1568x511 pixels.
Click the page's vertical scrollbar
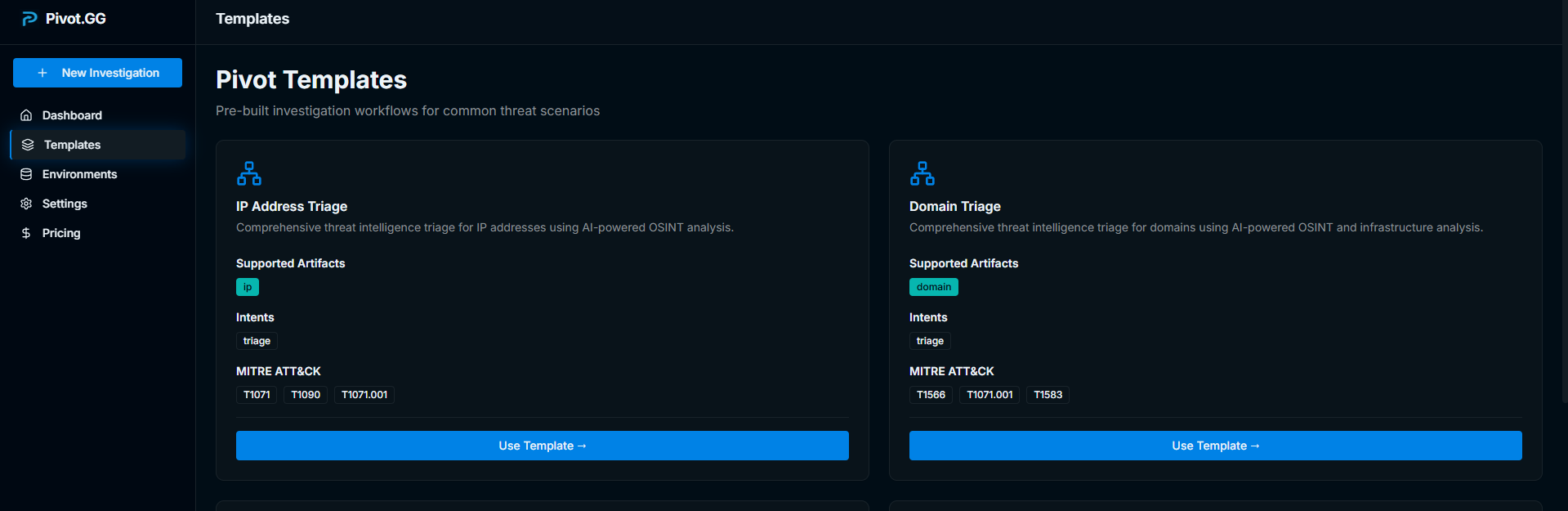pyautogui.click(x=1564, y=204)
